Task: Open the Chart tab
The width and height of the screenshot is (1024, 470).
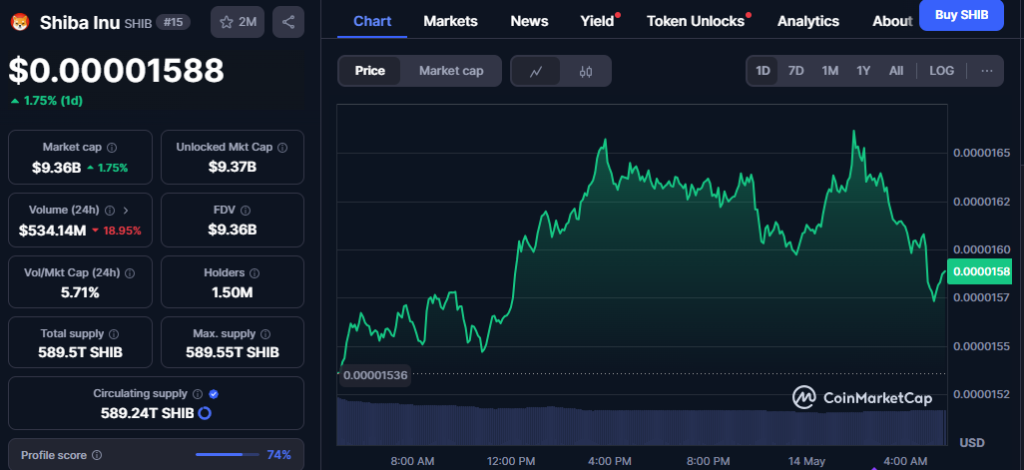Action: pos(372,21)
